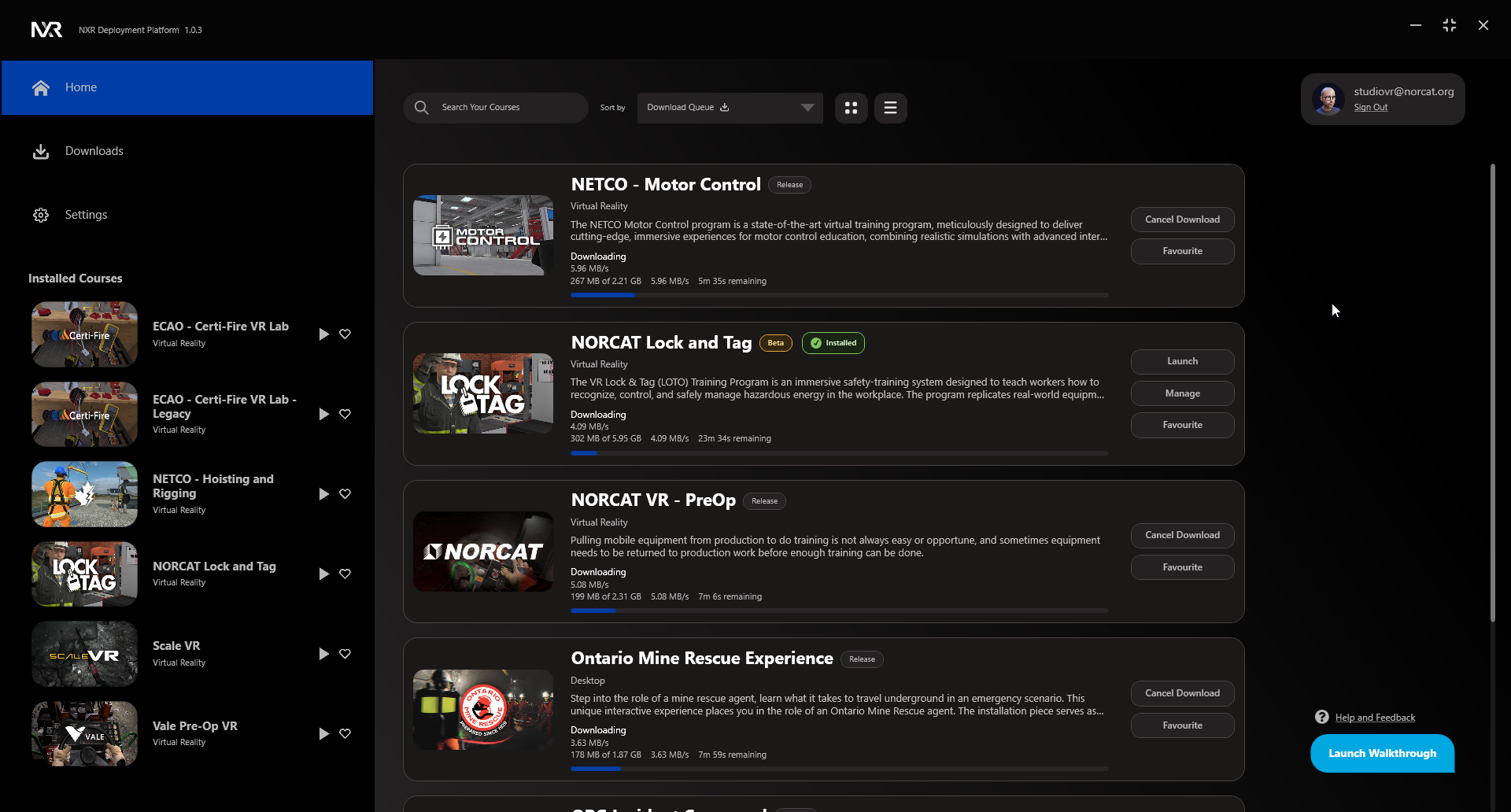The width and height of the screenshot is (1511, 812).
Task: Click play icon for Vale Pre-Op VR
Action: click(x=323, y=734)
